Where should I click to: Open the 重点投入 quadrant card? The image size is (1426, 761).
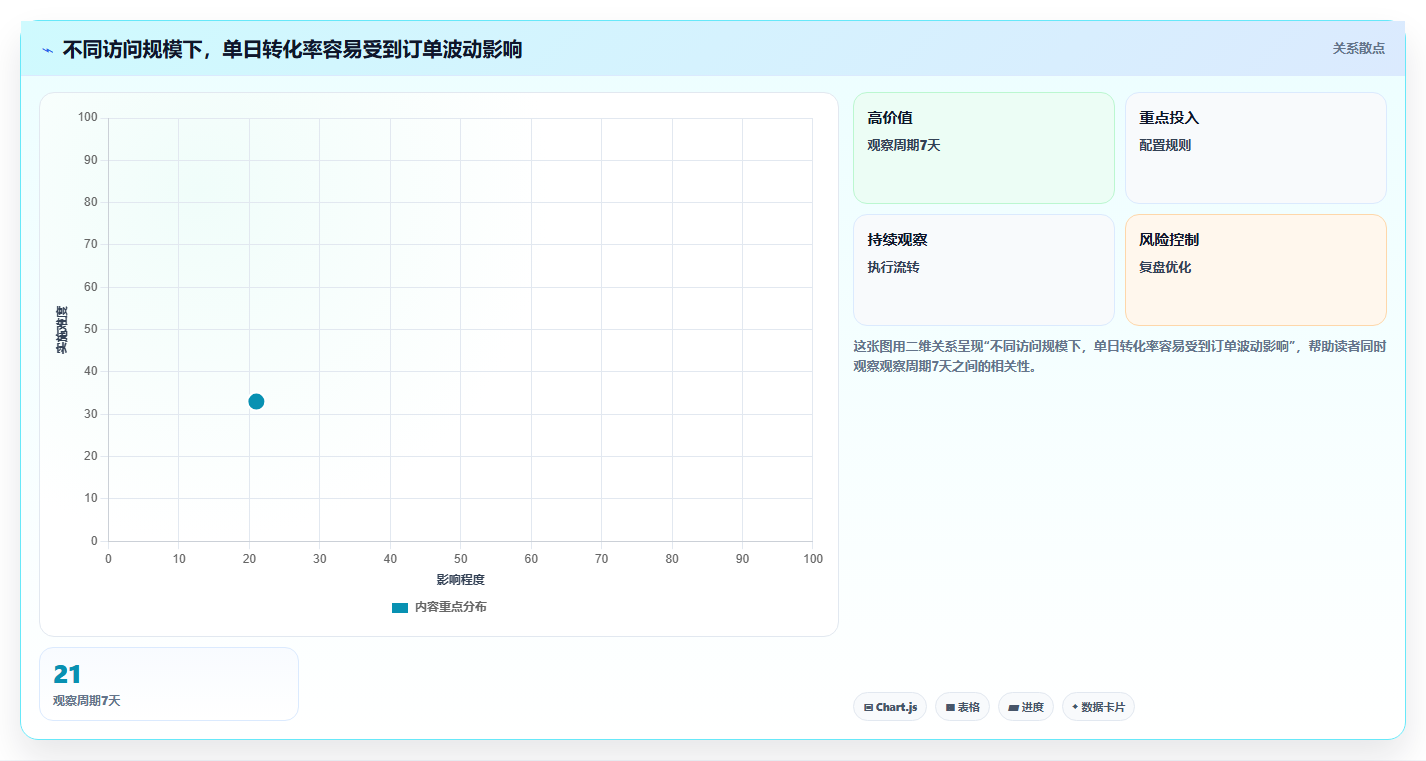point(1256,148)
